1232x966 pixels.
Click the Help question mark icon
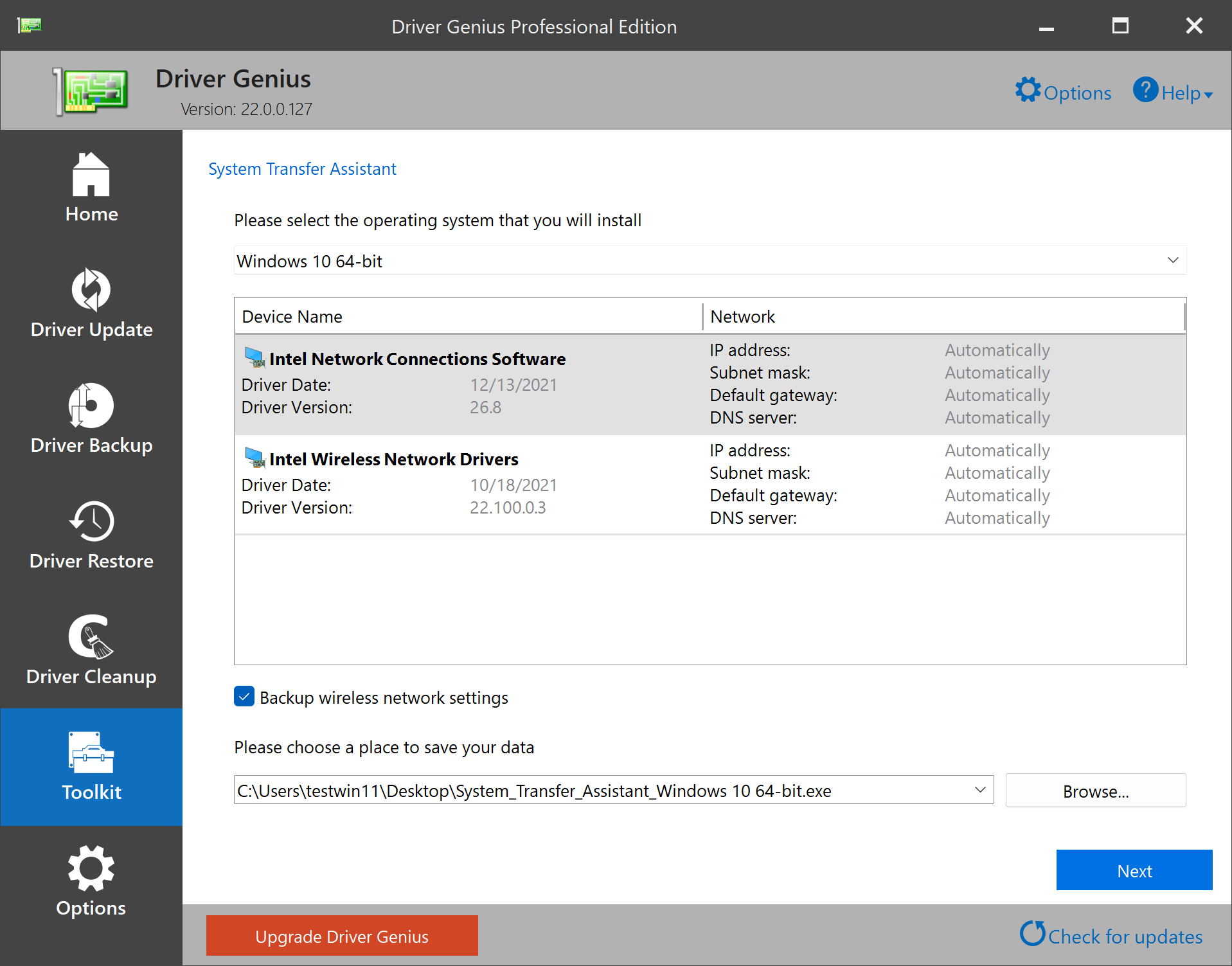click(x=1145, y=90)
